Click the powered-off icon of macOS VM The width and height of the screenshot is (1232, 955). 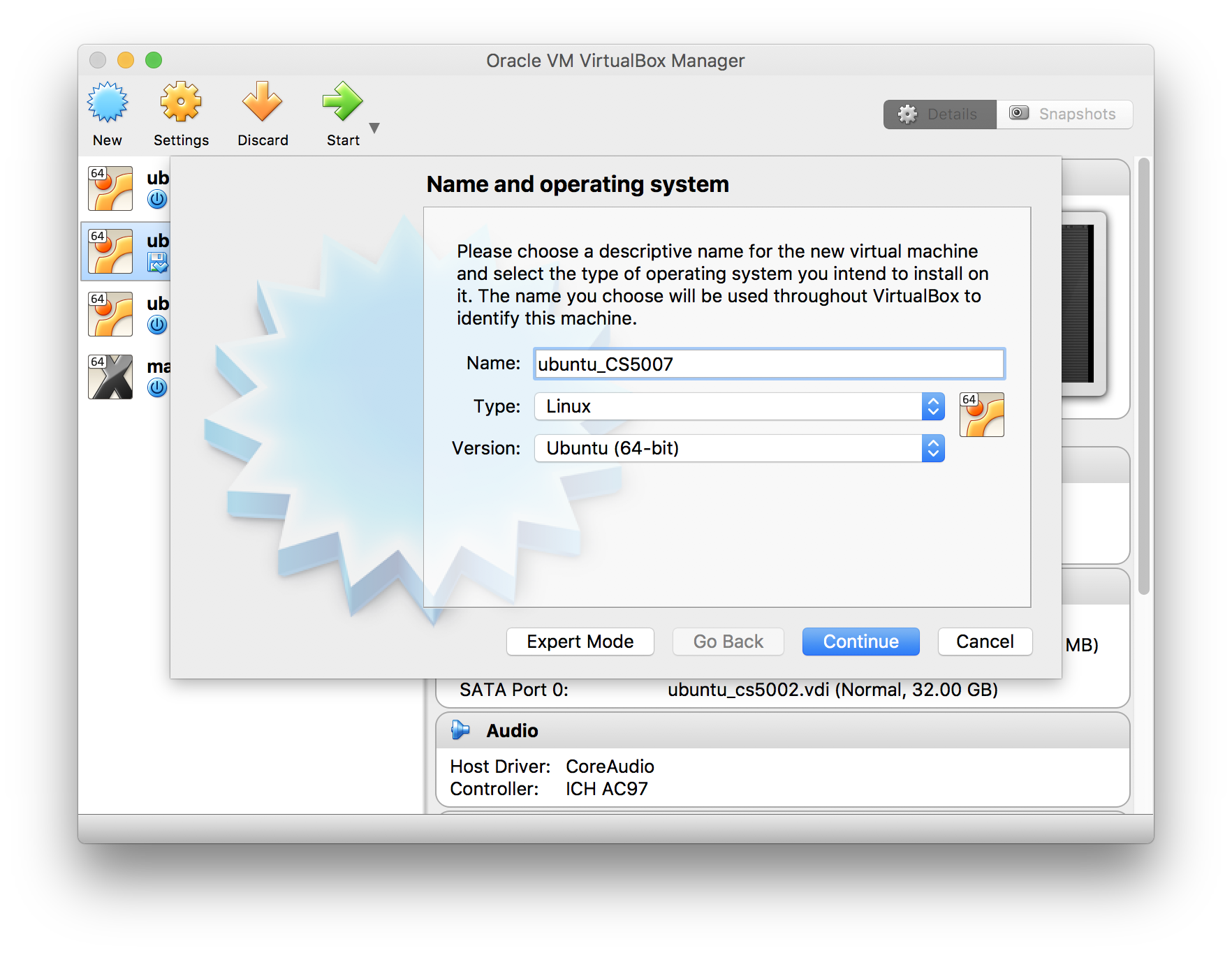157,388
